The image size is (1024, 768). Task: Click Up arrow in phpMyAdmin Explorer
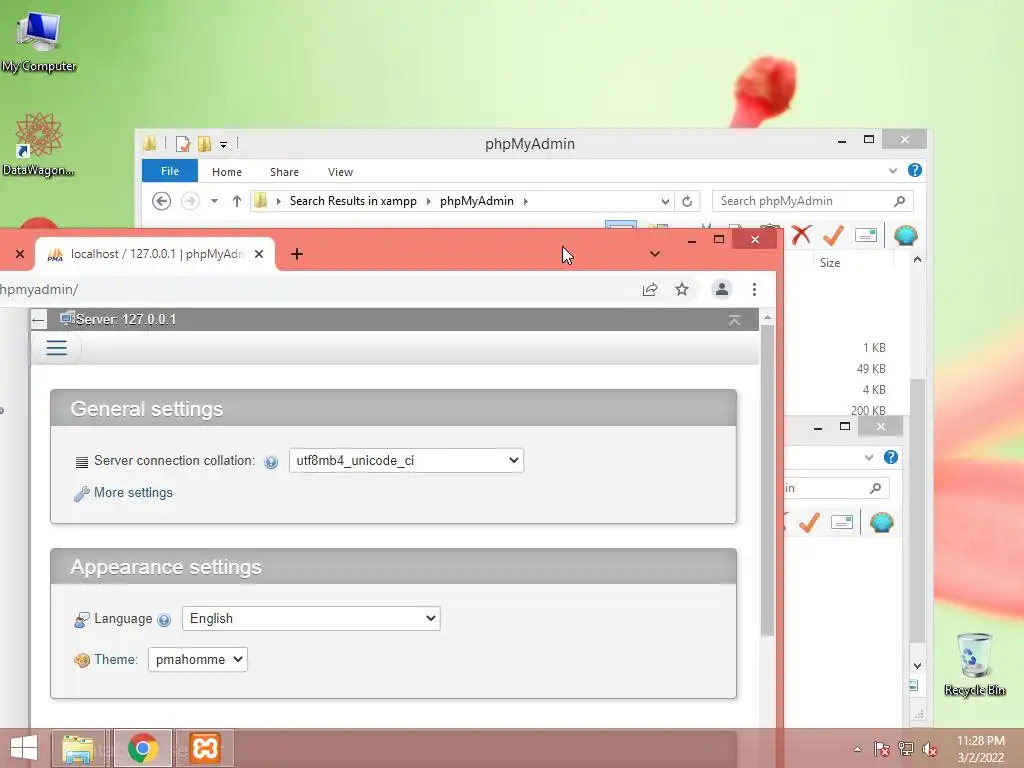(237, 201)
